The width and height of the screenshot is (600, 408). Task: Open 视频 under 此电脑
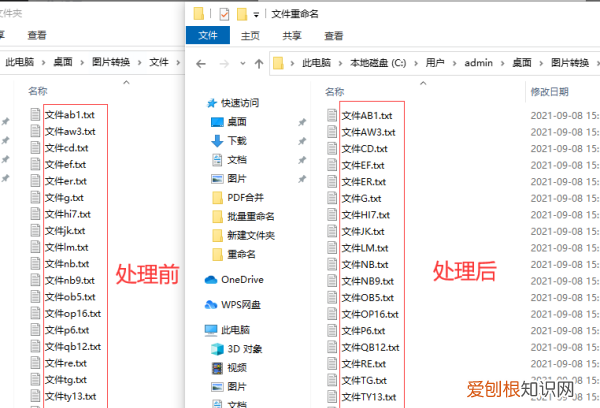pos(237,368)
